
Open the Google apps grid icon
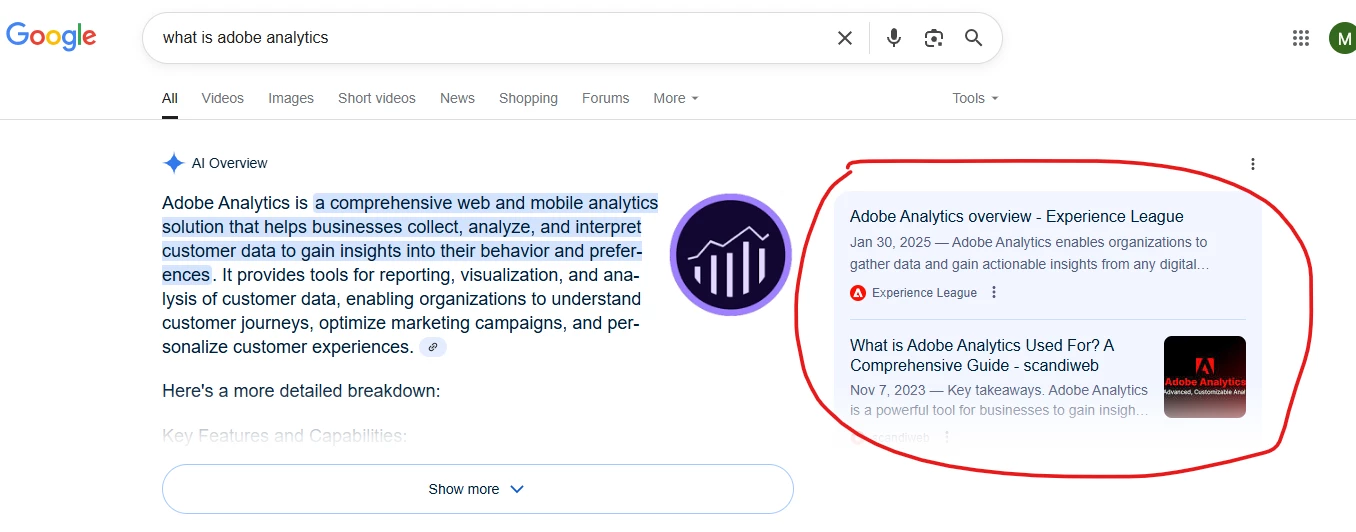click(1301, 38)
